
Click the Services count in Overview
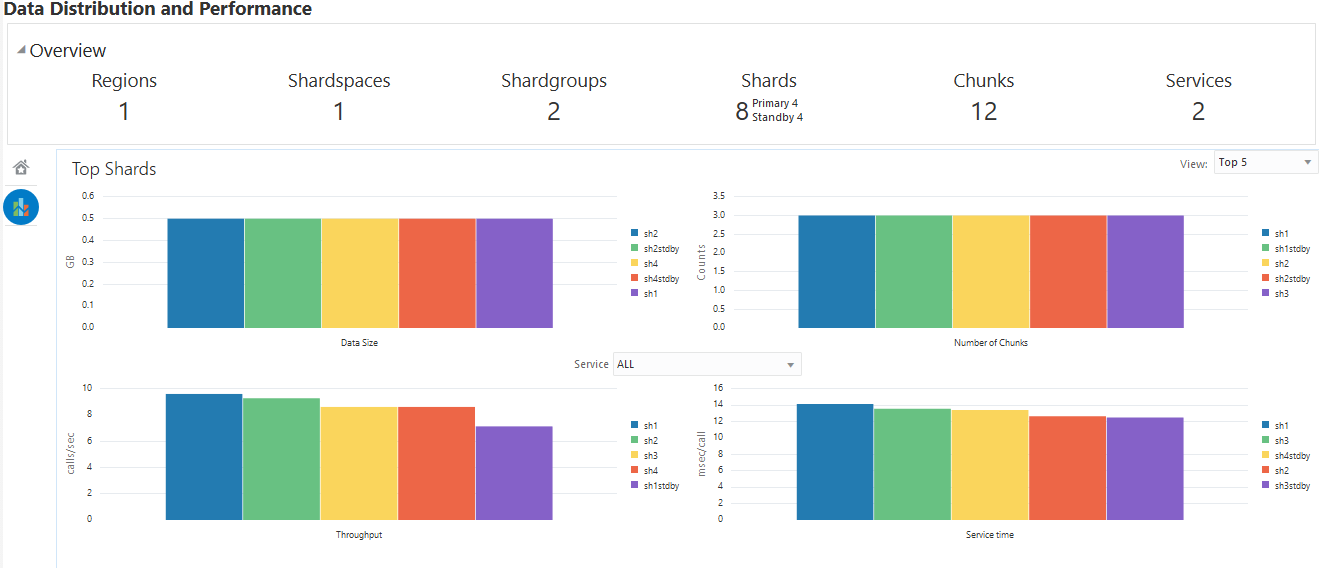point(1198,111)
